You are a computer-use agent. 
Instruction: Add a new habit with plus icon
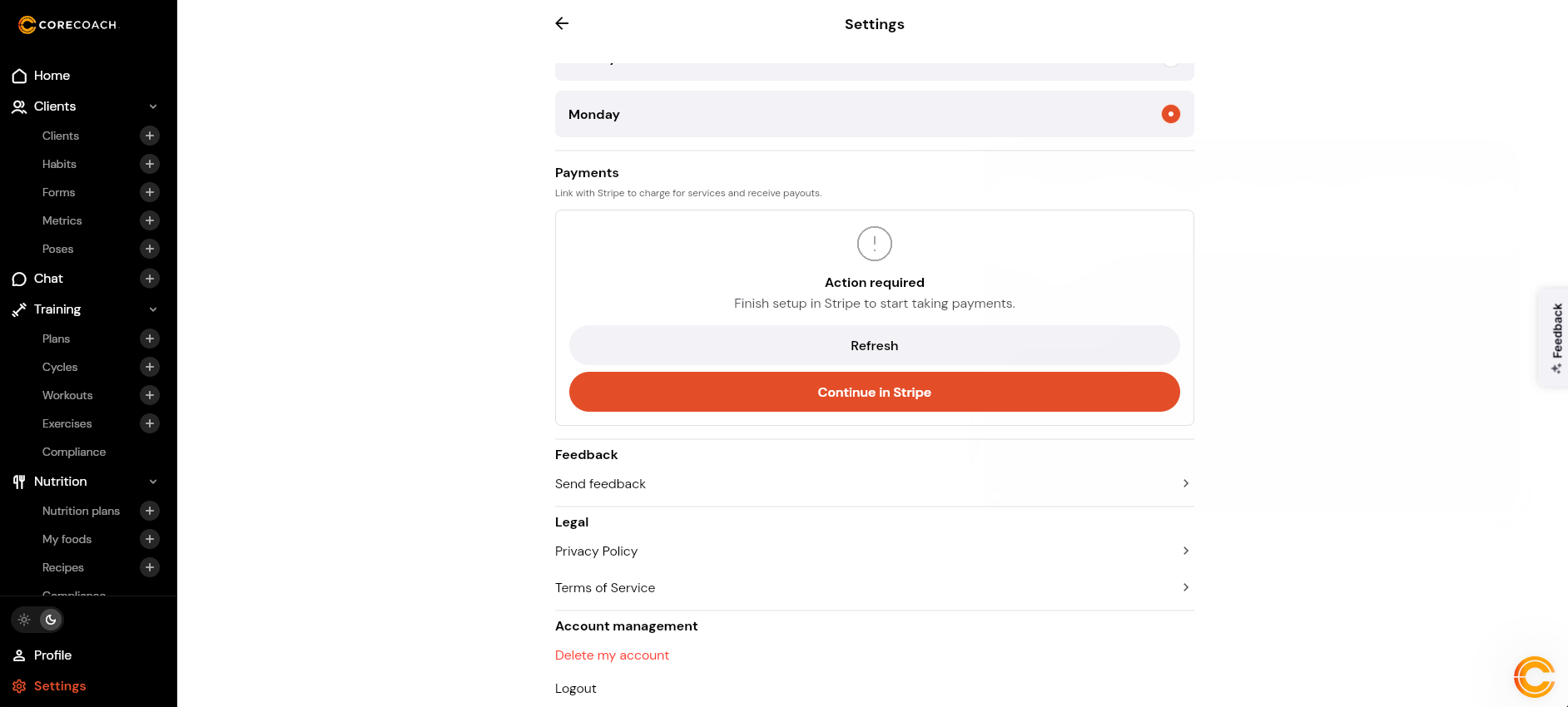[x=150, y=164]
